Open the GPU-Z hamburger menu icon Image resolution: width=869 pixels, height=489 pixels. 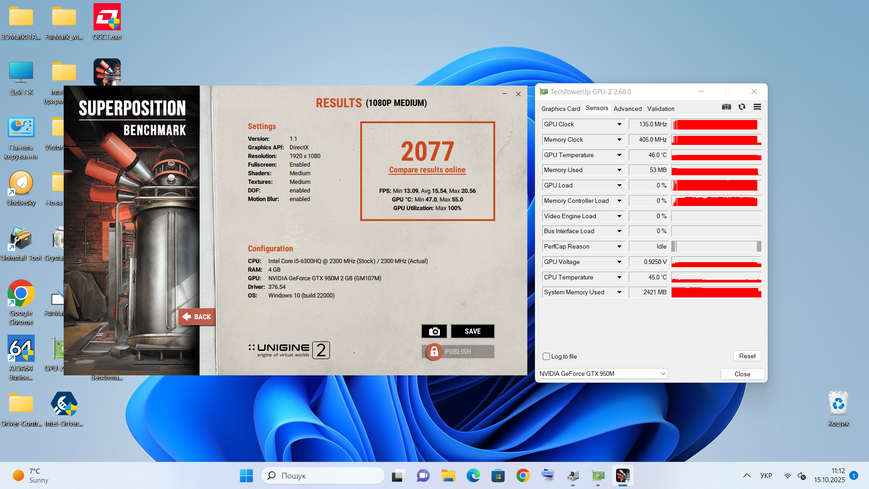tap(757, 107)
